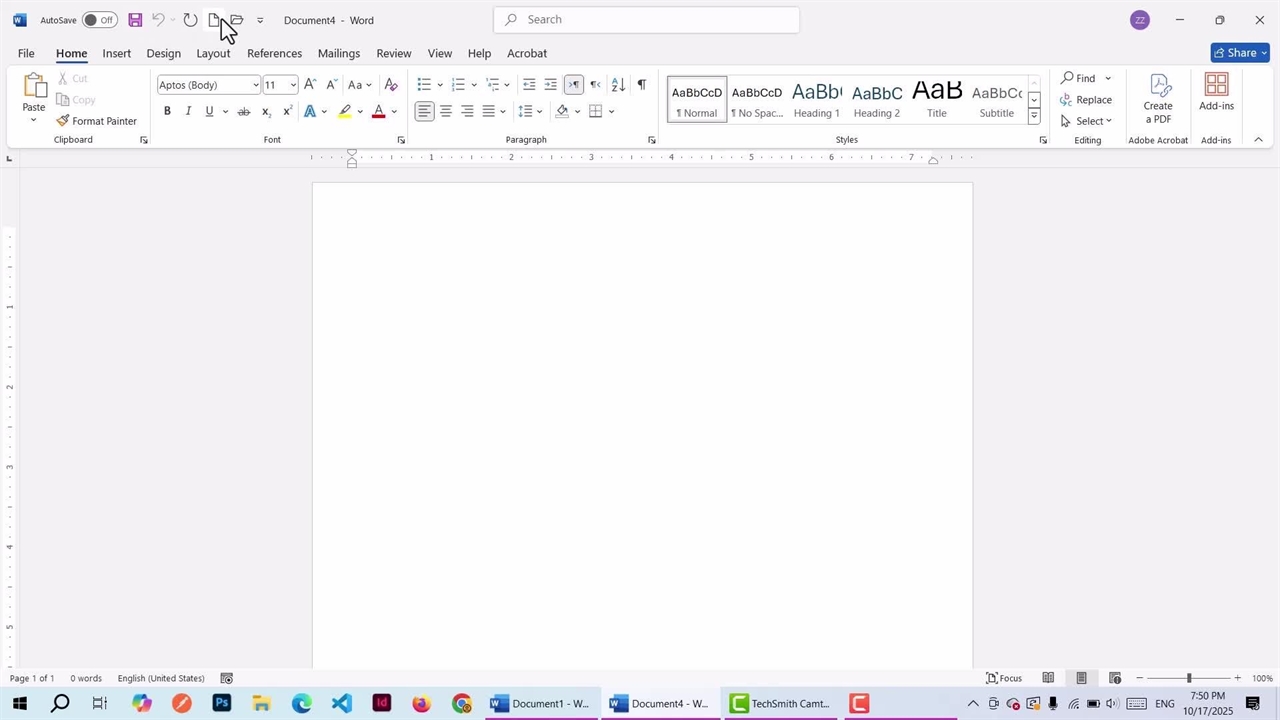Open the font name dropdown
The width and height of the screenshot is (1280, 720).
point(255,85)
